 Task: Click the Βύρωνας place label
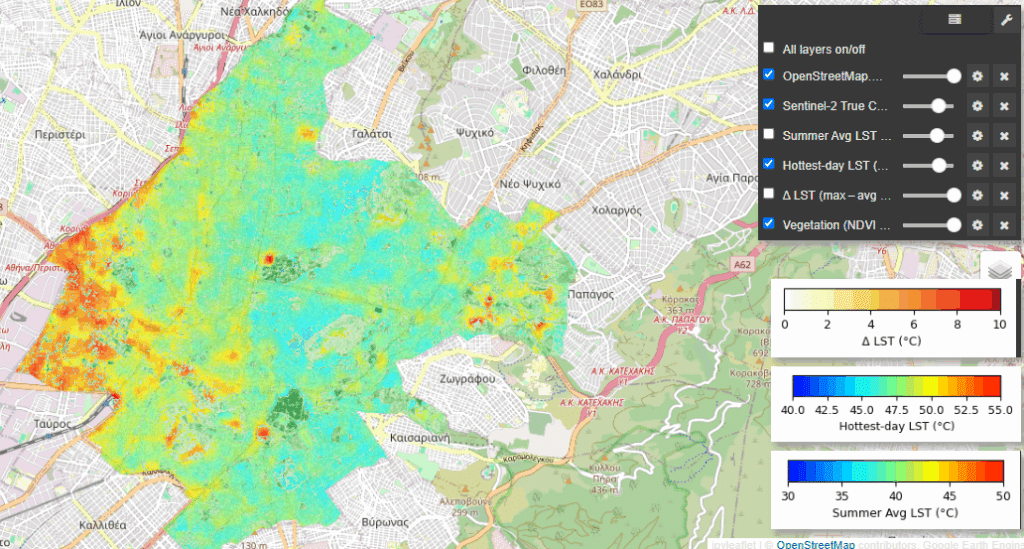point(385,522)
